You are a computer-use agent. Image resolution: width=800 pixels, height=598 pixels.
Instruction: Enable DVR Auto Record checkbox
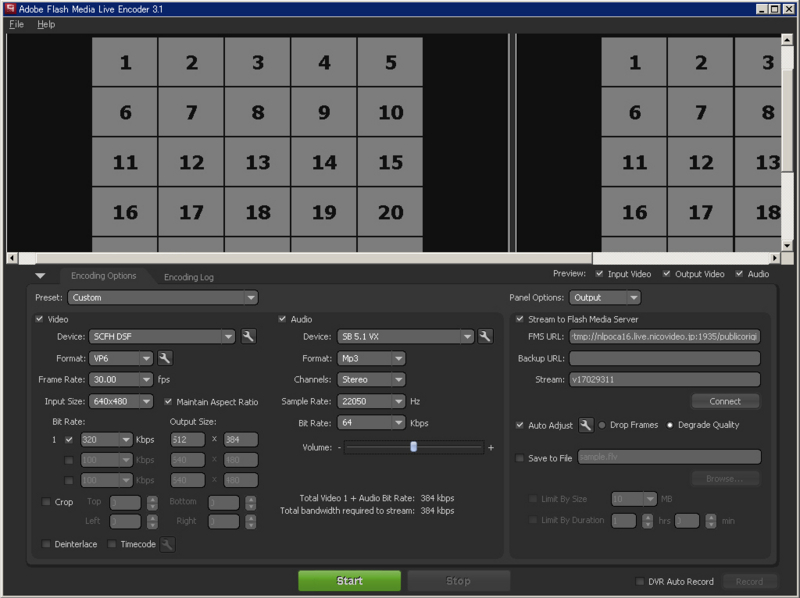(x=639, y=581)
